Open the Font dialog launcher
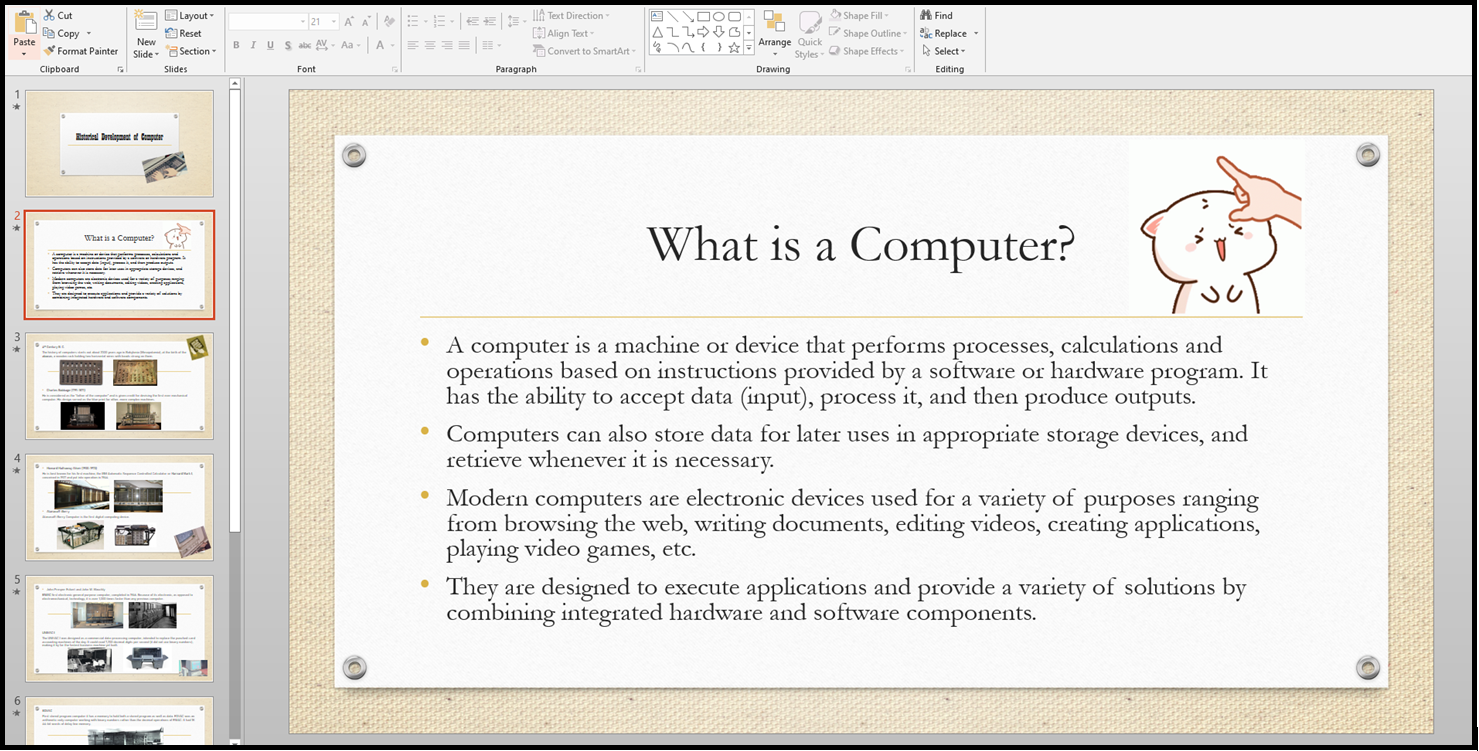Screen dimensions: 1479x751 394,69
